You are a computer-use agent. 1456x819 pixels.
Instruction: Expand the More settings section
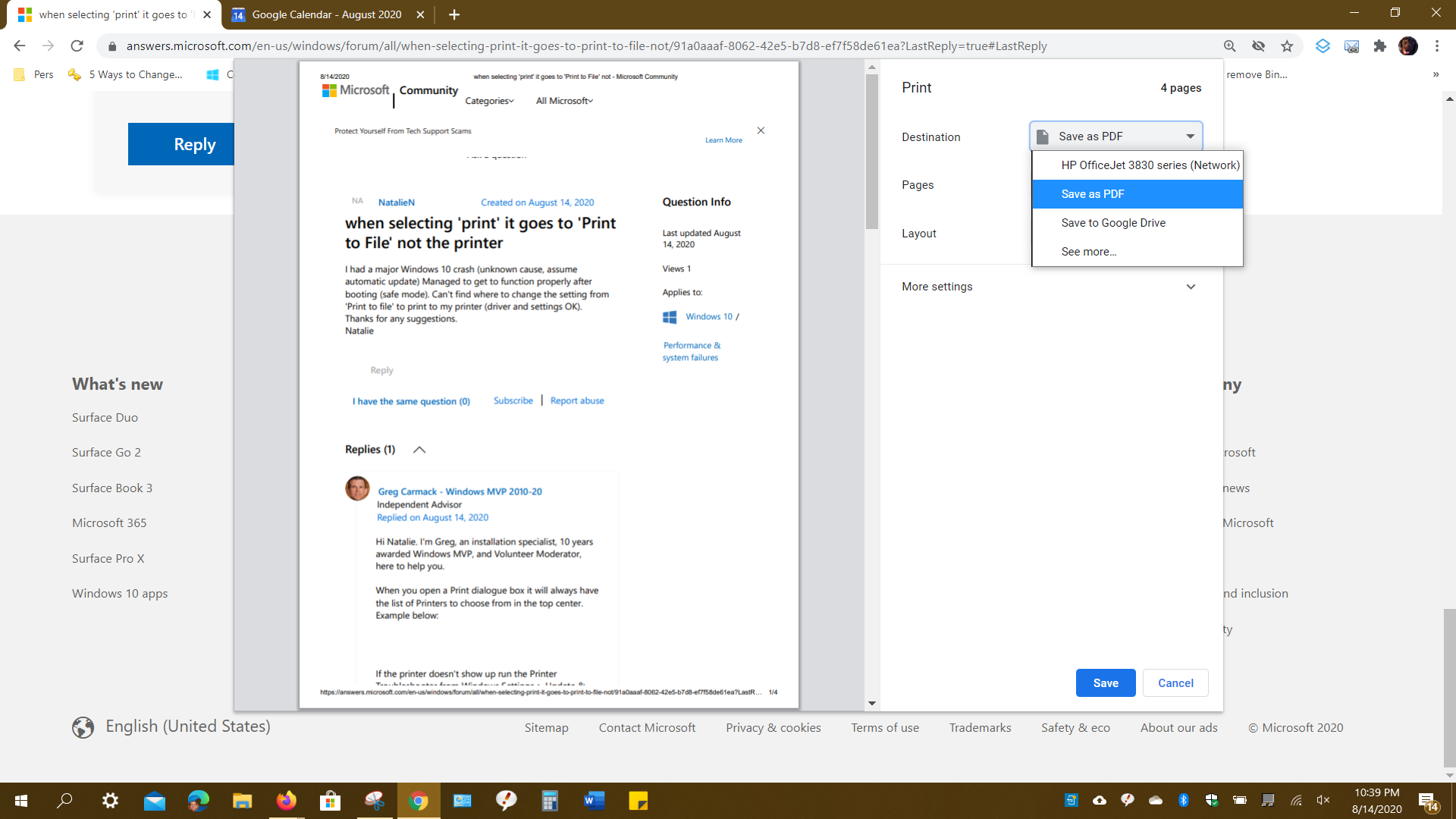[1050, 287]
